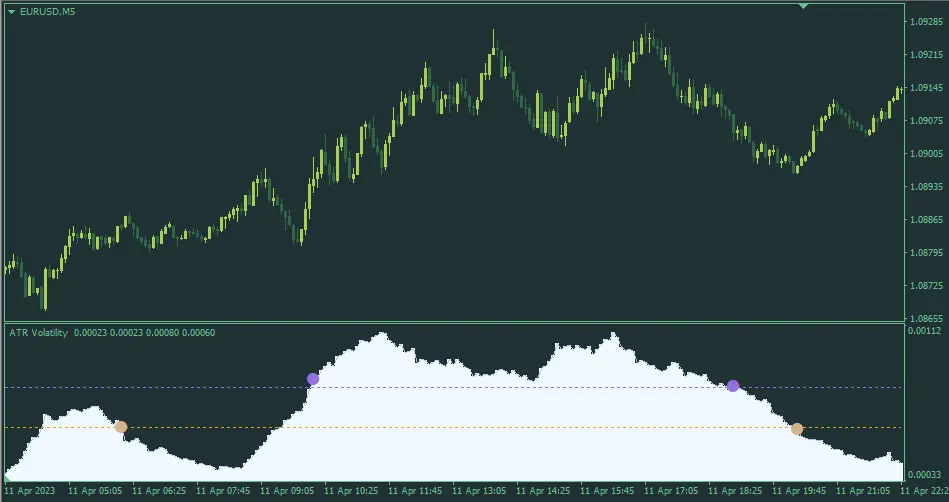Click the 11 Apr 21:05 time label
The image size is (949, 502).
[x=865, y=492]
